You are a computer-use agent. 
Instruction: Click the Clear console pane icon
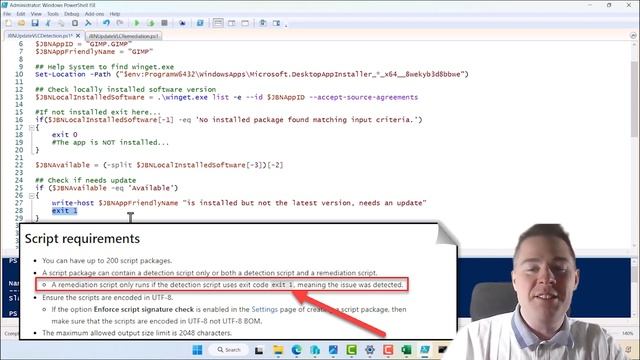point(88,23)
